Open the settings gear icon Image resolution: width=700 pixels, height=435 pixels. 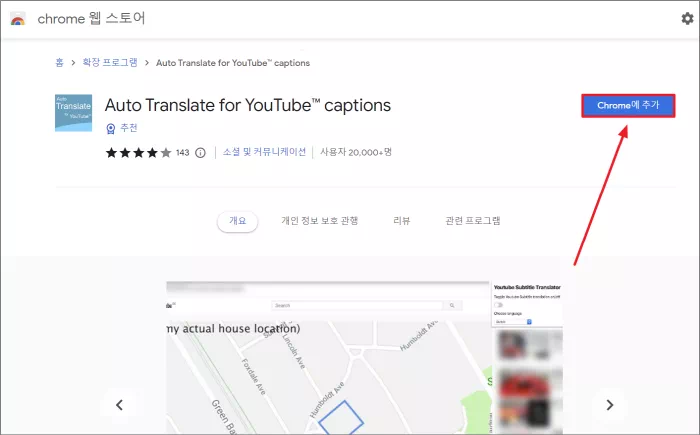click(687, 19)
